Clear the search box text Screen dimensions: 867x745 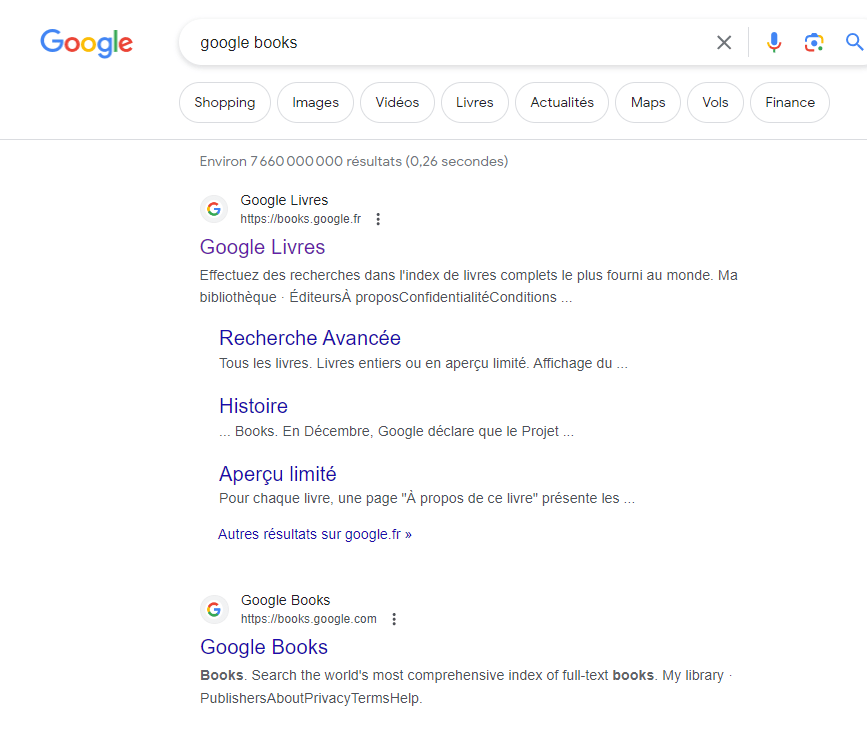click(x=724, y=42)
